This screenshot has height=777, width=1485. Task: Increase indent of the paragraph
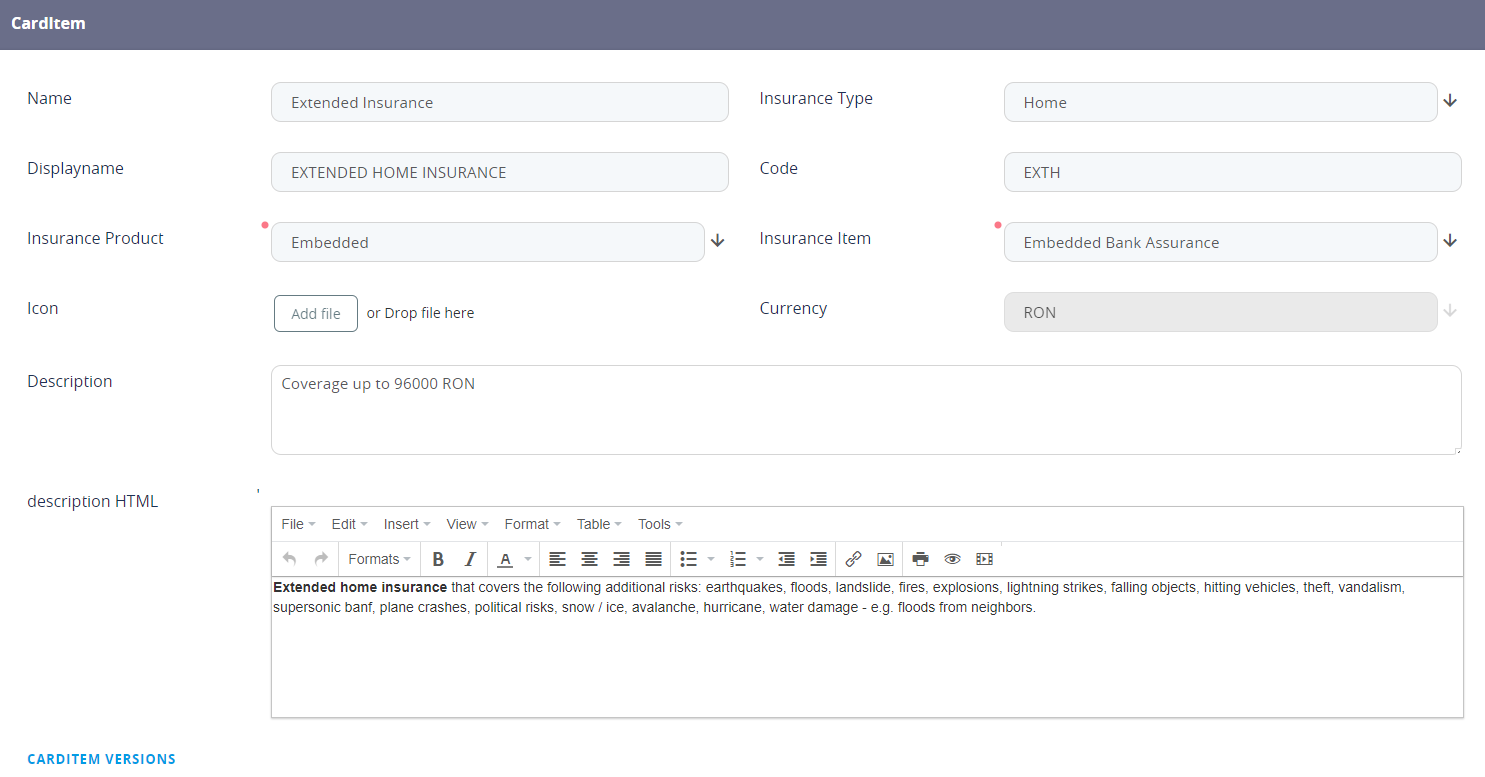(818, 559)
